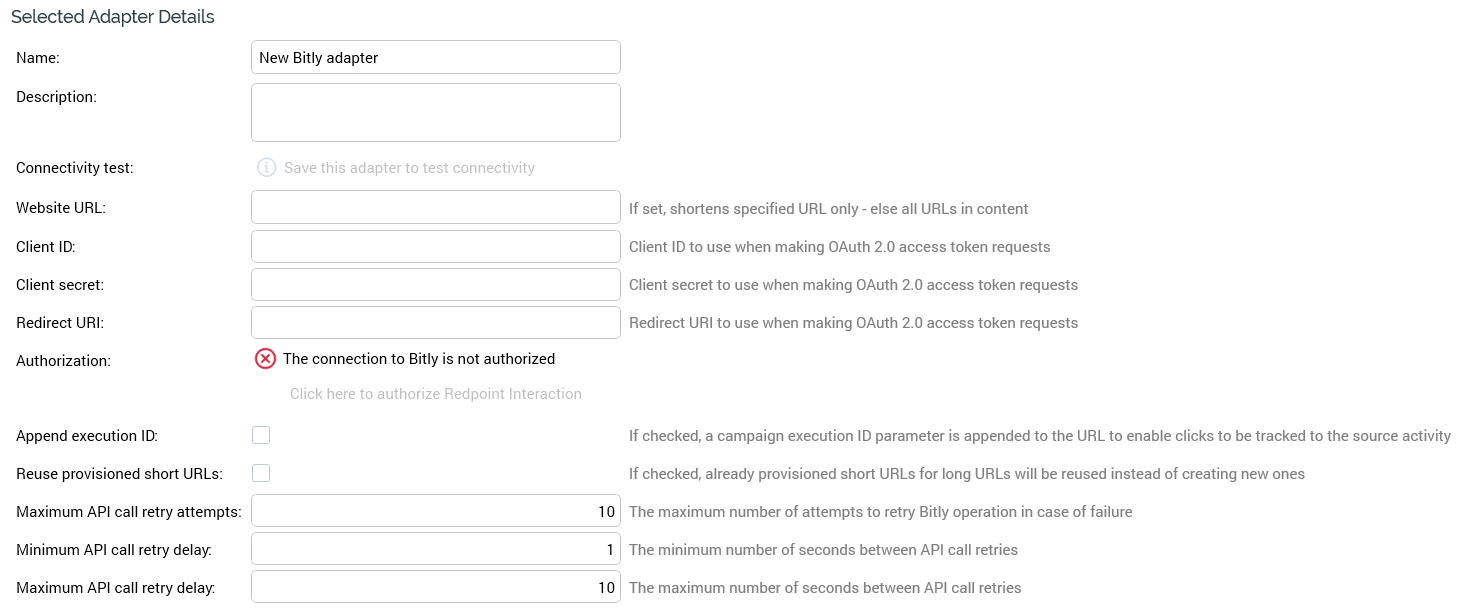Screen dimensions: 1474x613
Task: Click here to authorize Redpoint Interaction link
Action: click(x=435, y=394)
